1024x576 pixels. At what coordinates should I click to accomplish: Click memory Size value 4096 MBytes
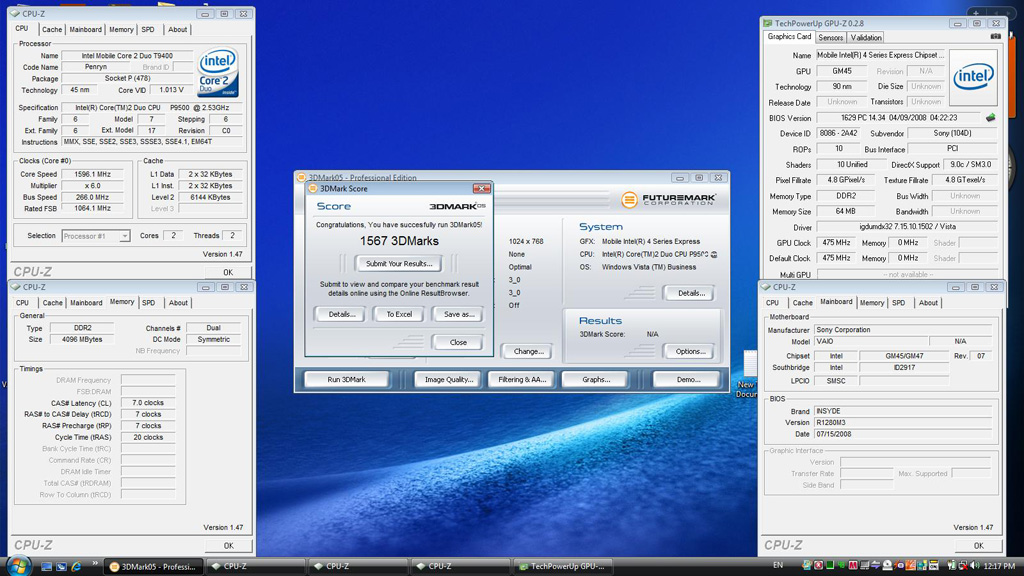pyautogui.click(x=82, y=340)
